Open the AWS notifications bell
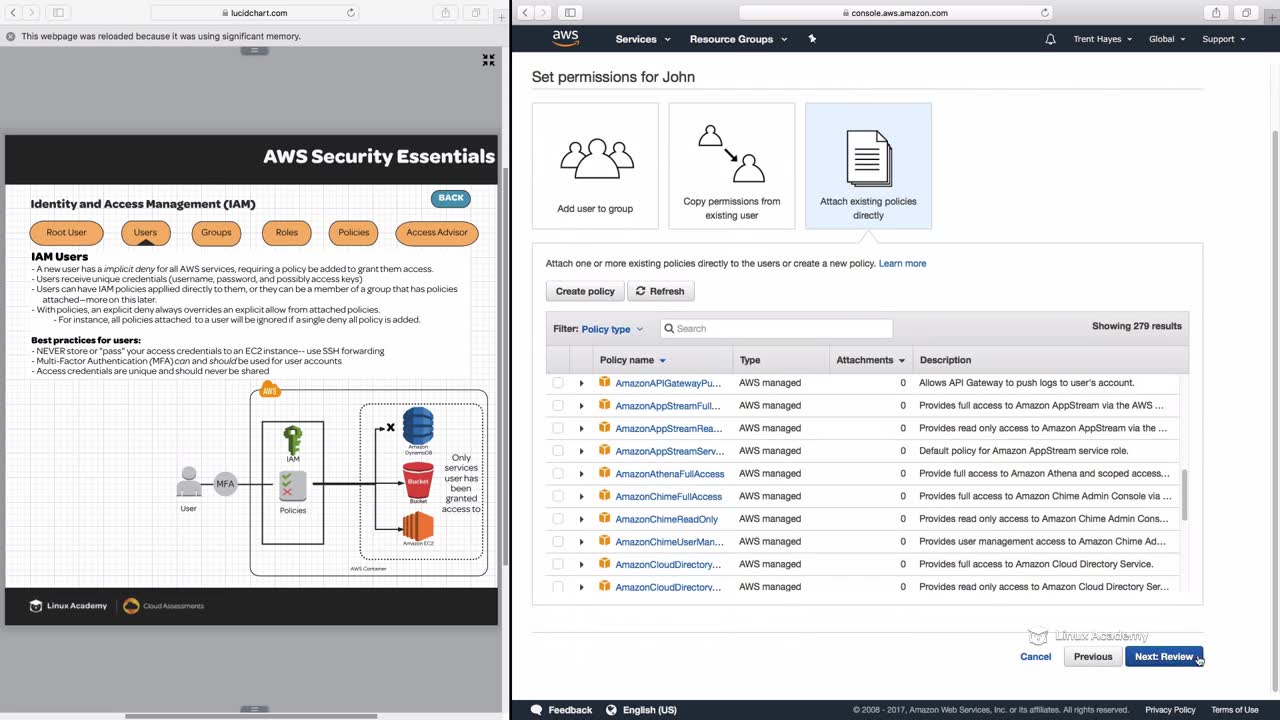The image size is (1280, 720). 1050,39
